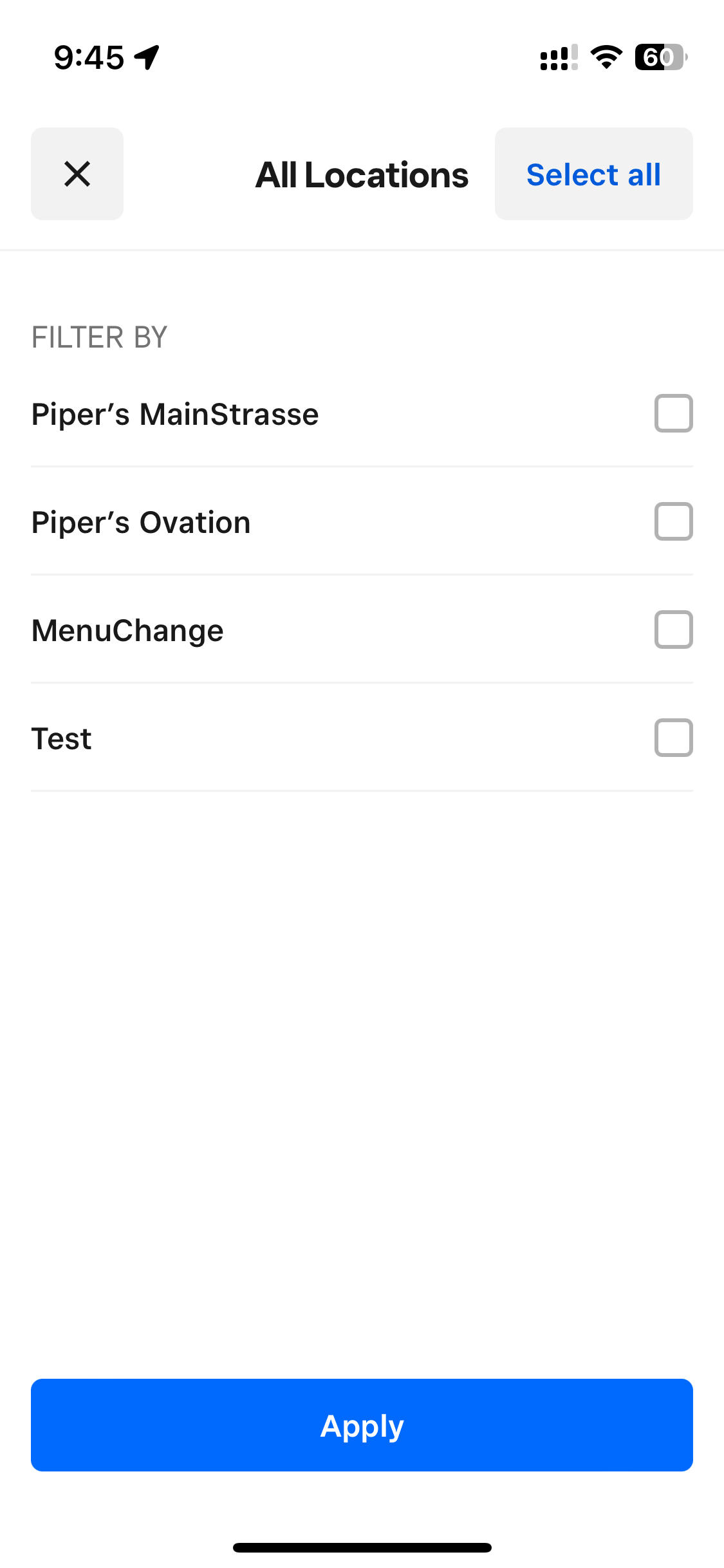Enable the MenuChange location checkbox
724x1568 pixels.
pyautogui.click(x=673, y=630)
